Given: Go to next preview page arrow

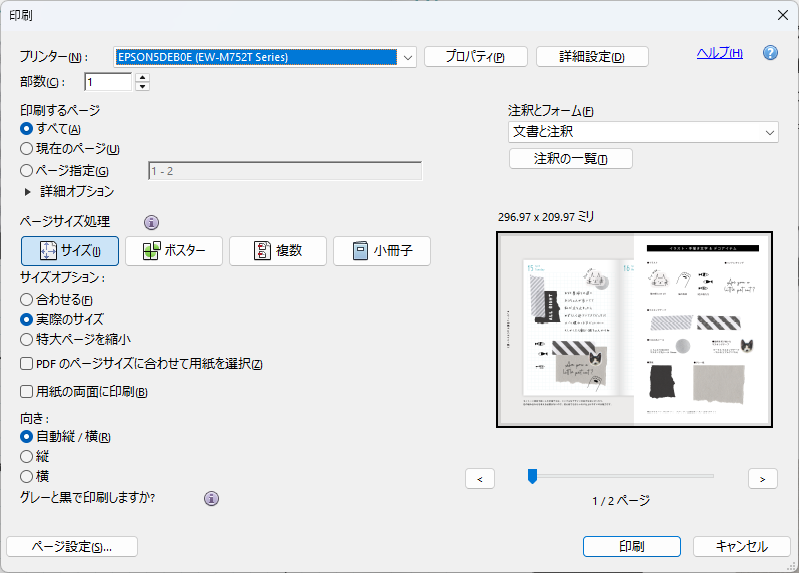Looking at the screenshot, I should (763, 479).
